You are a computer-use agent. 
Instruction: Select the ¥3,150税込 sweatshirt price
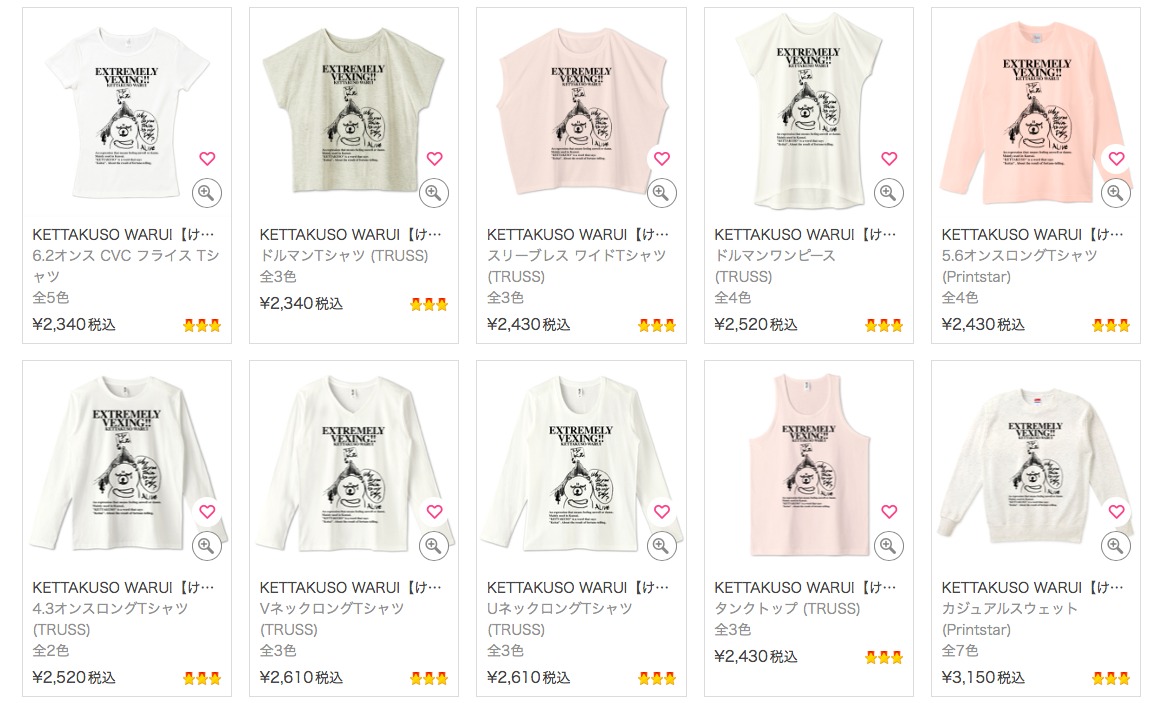pyautogui.click(x=982, y=678)
